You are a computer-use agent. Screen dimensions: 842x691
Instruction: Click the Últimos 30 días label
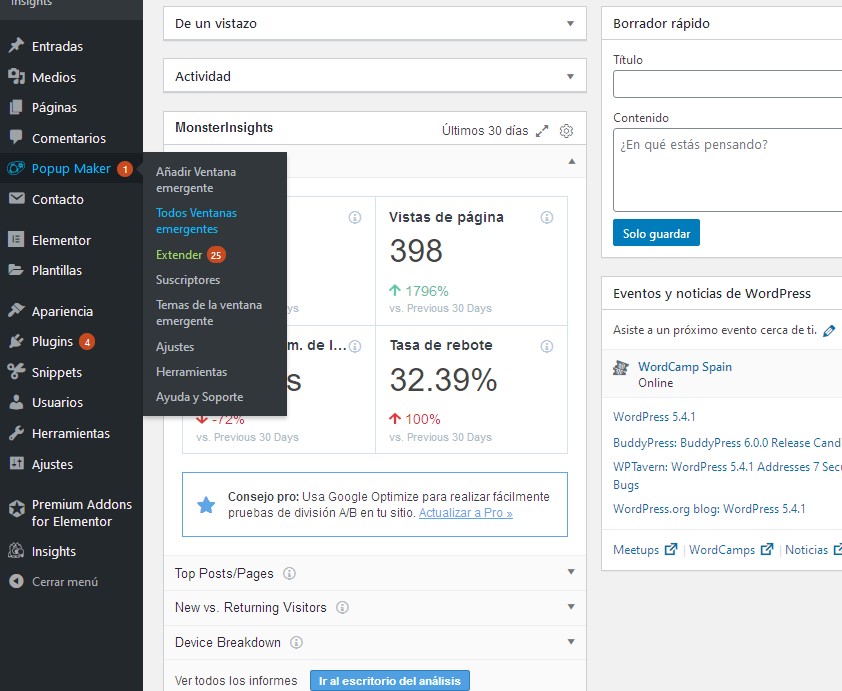tap(485, 130)
